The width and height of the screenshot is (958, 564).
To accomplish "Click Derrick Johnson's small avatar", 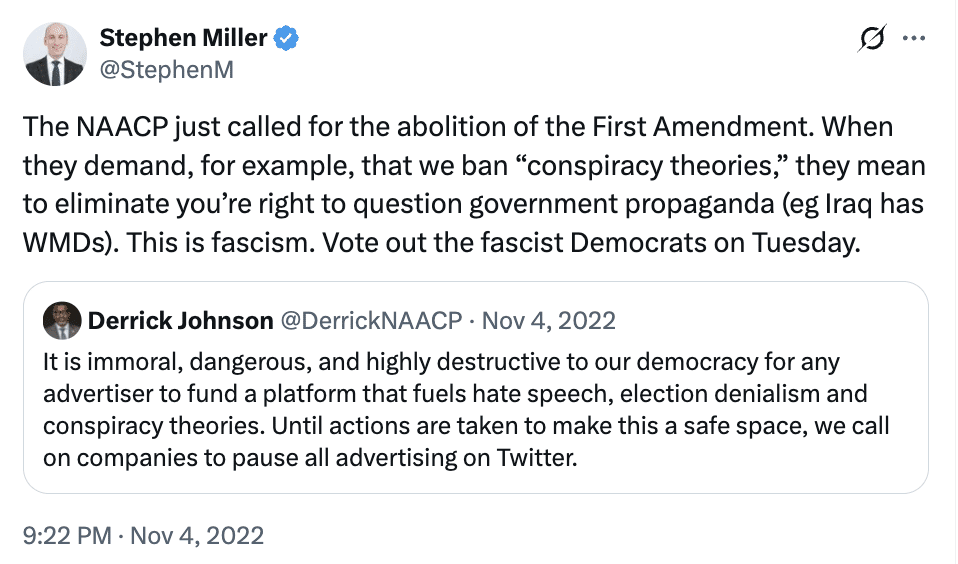I will click(x=62, y=321).
